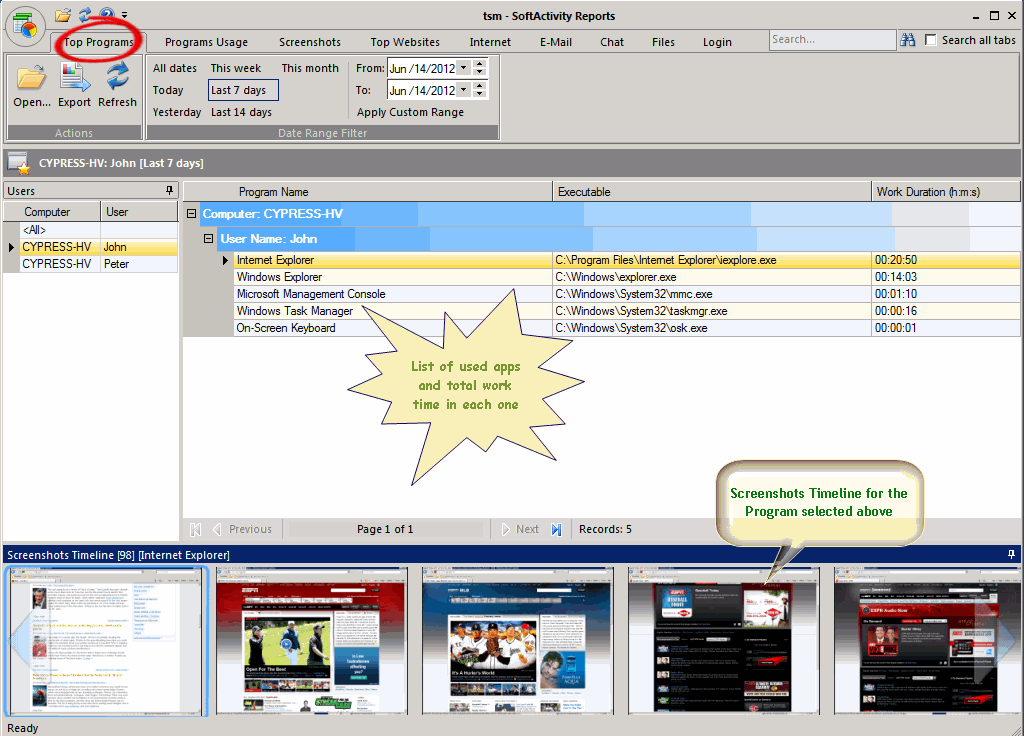Screen dimensions: 1024x736
Task: Select the This week filter
Action: tap(236, 68)
